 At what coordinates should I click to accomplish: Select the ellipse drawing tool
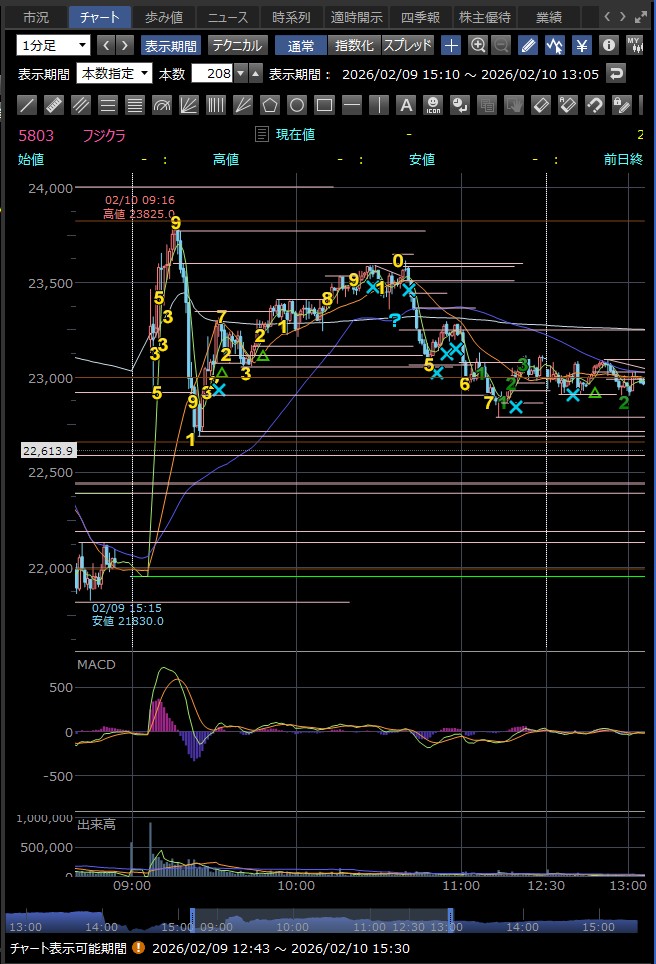[x=297, y=104]
